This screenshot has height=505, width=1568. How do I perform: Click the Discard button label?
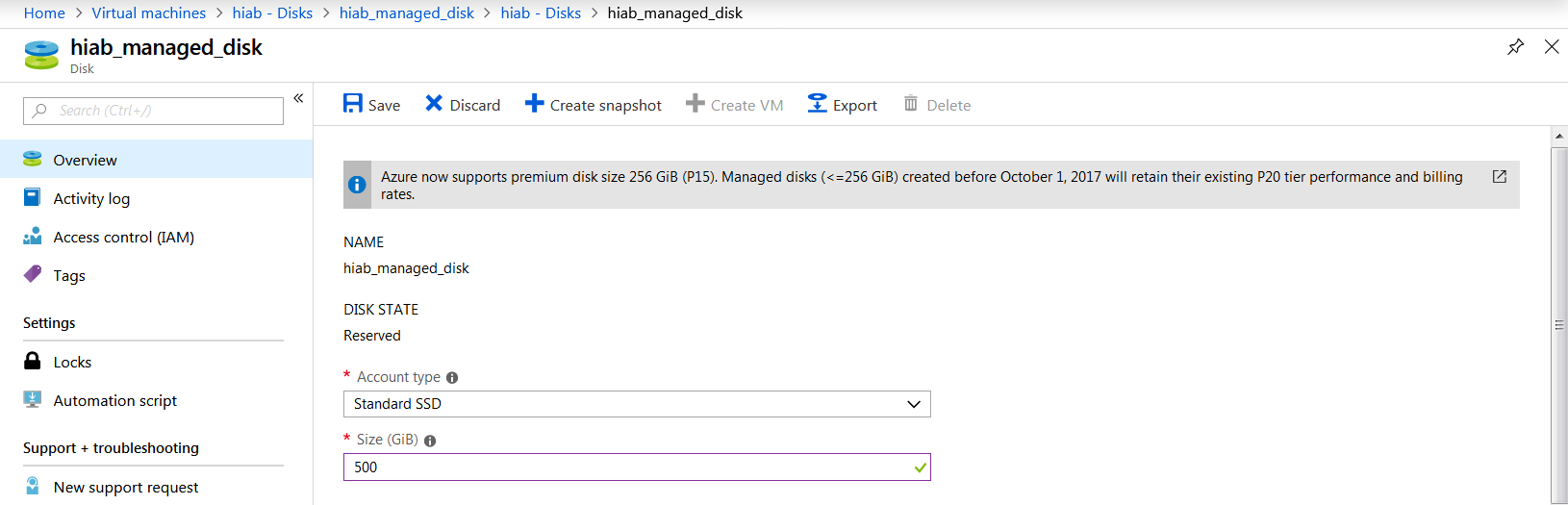pyautogui.click(x=475, y=106)
